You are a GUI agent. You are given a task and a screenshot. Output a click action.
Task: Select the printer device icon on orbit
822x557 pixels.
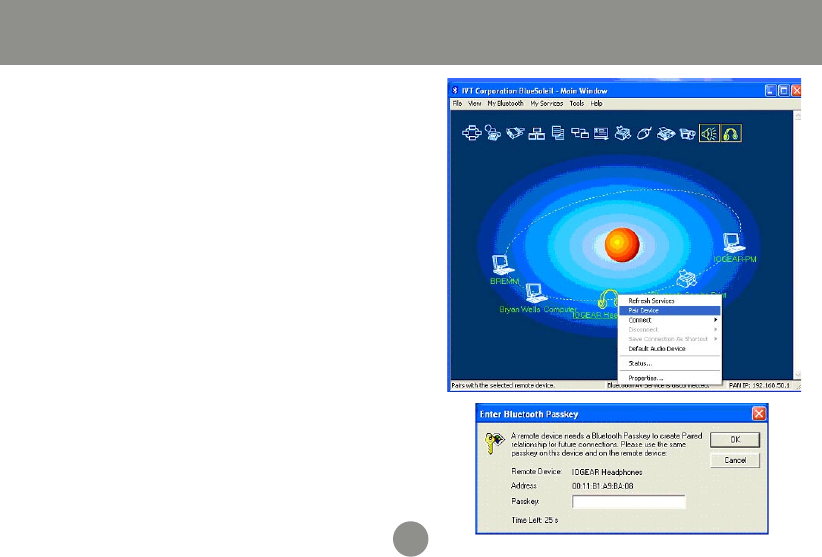[x=686, y=278]
